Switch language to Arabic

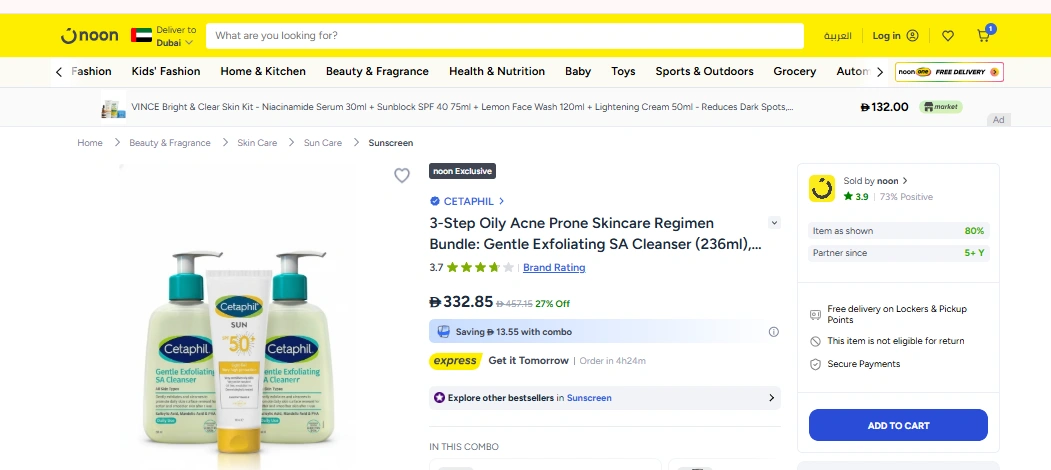(x=837, y=36)
